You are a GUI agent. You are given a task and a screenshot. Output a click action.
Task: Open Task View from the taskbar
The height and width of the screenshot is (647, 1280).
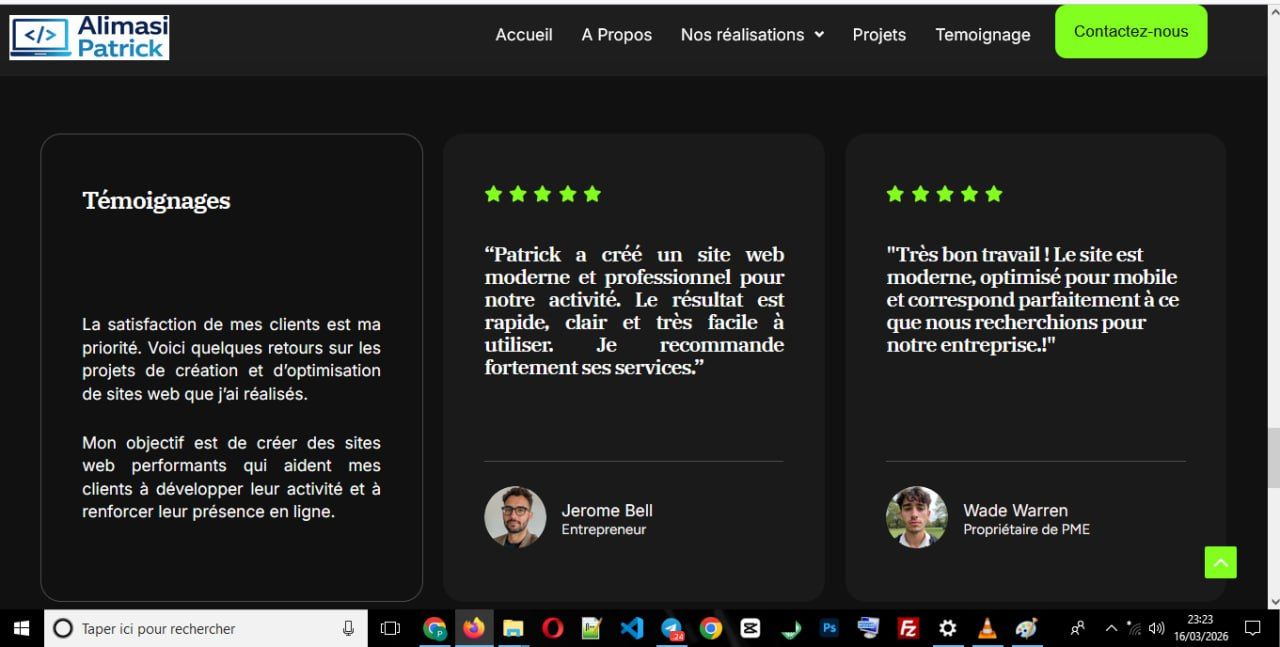pos(390,628)
